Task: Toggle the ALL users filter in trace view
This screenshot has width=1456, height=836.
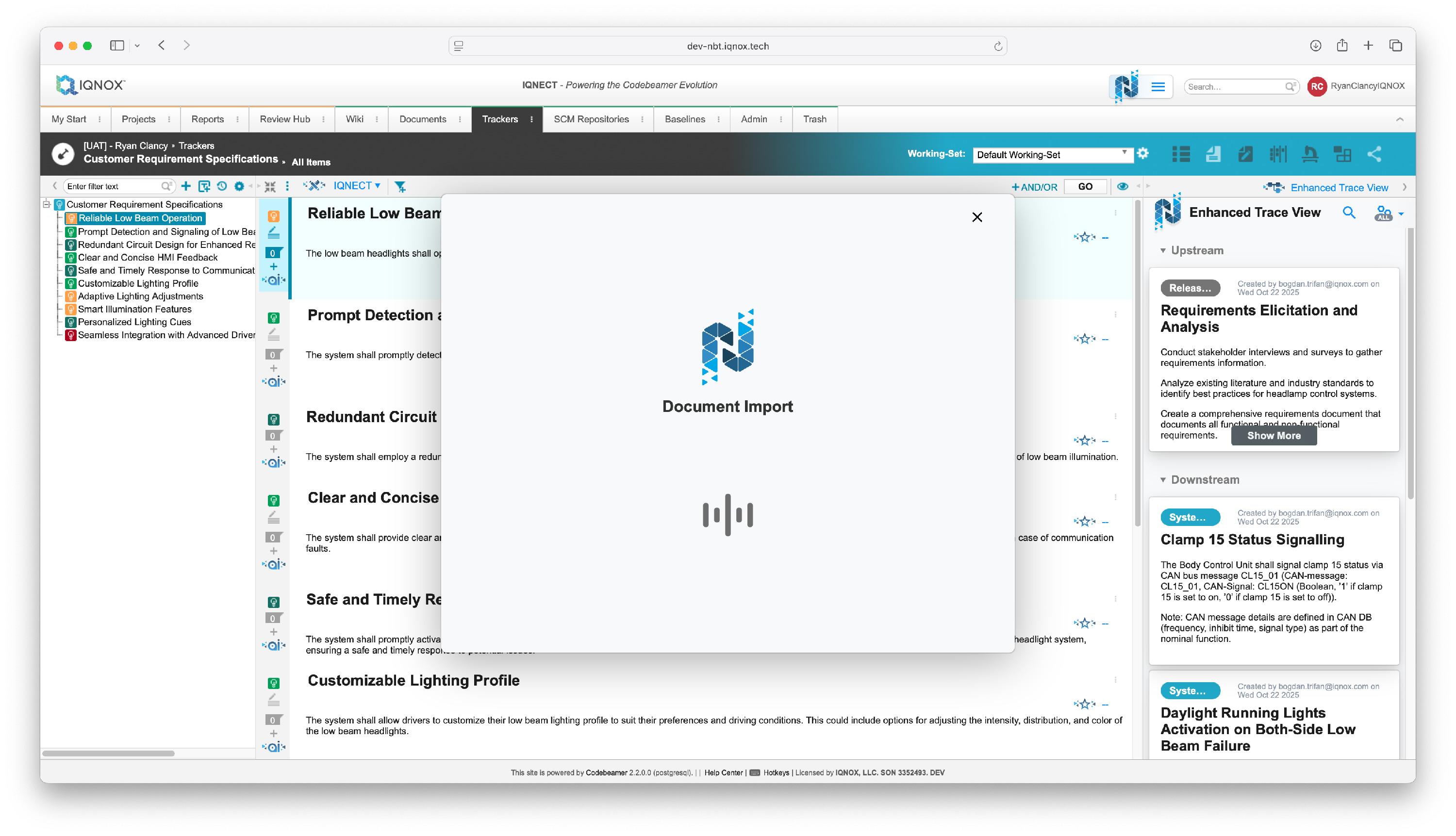Action: (x=1383, y=213)
